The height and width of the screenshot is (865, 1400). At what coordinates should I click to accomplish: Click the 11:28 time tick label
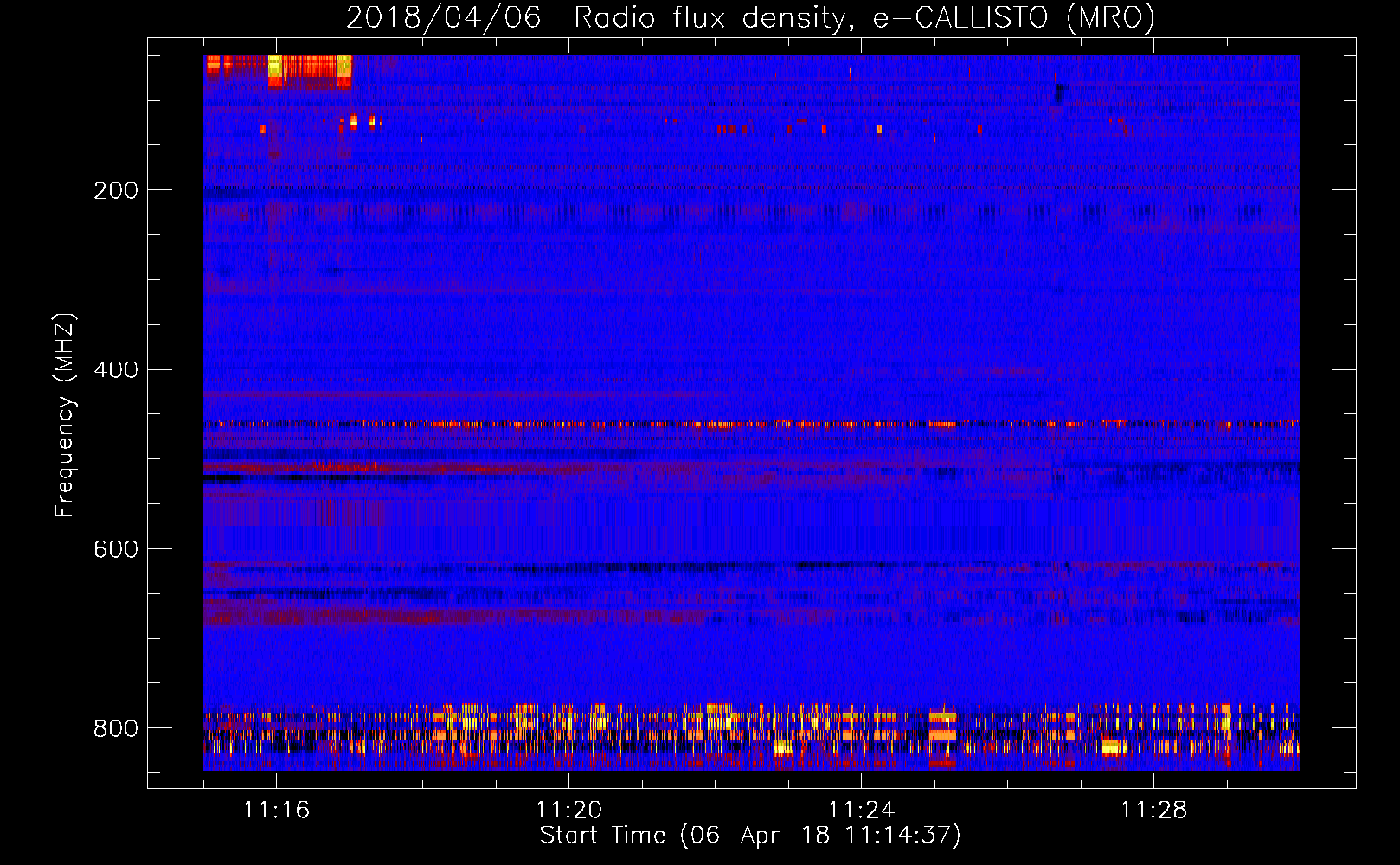(1153, 810)
